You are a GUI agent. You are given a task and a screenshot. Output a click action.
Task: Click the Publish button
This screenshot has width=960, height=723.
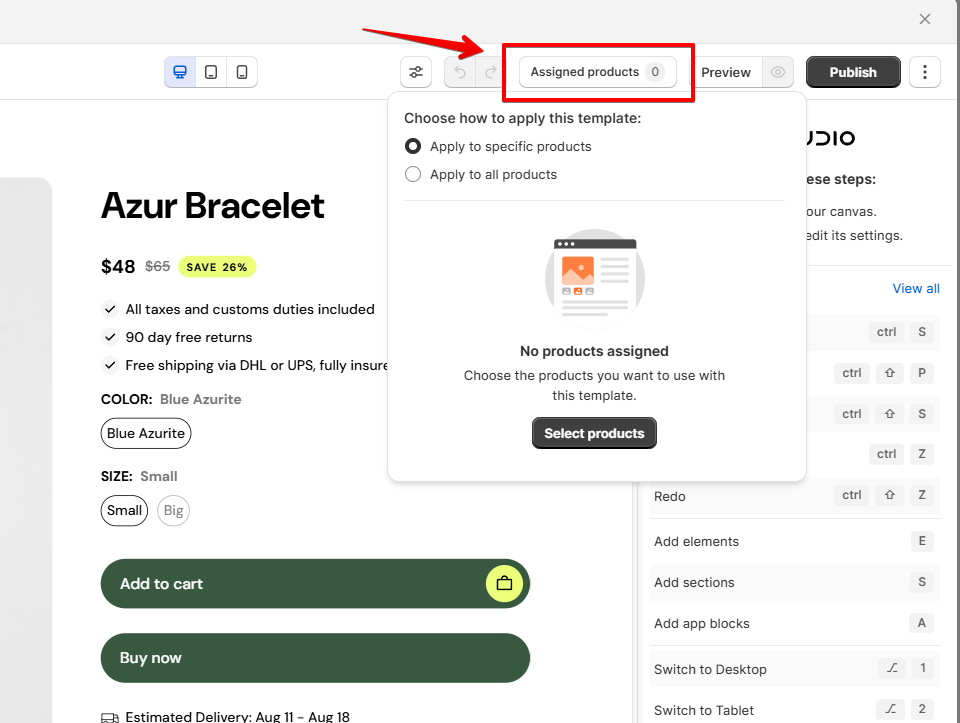click(x=853, y=72)
